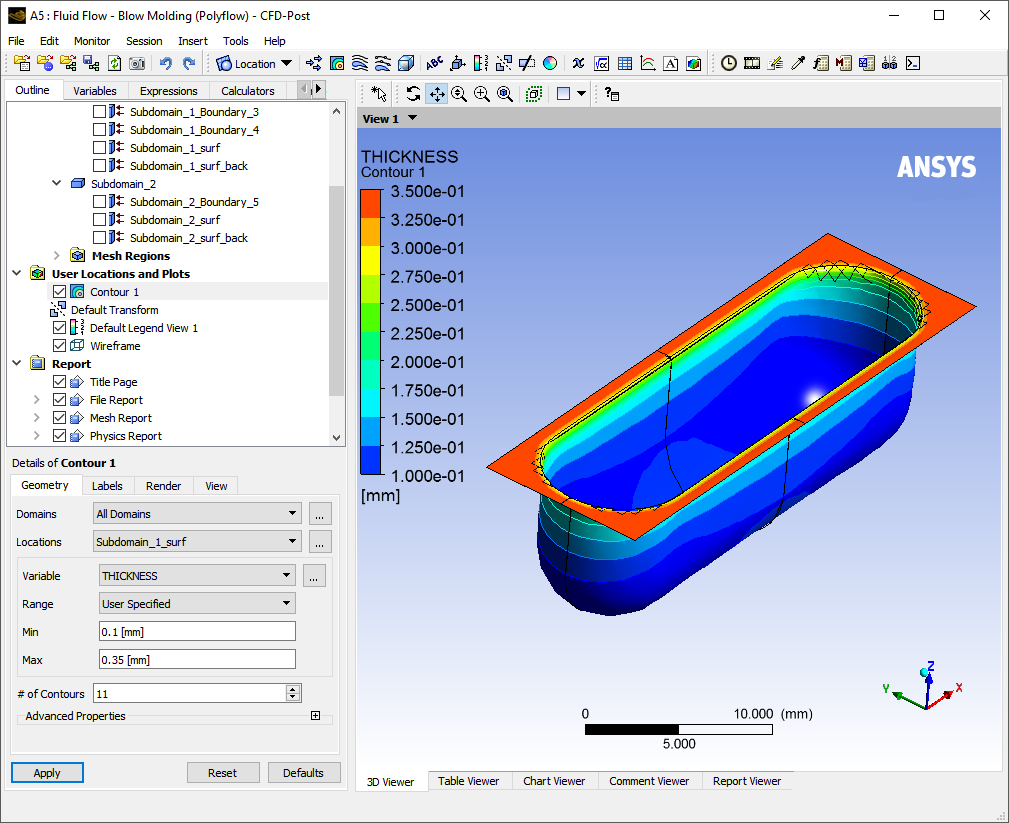Click the Color Map wheel icon
This screenshot has width=1009, height=823.
(x=550, y=63)
